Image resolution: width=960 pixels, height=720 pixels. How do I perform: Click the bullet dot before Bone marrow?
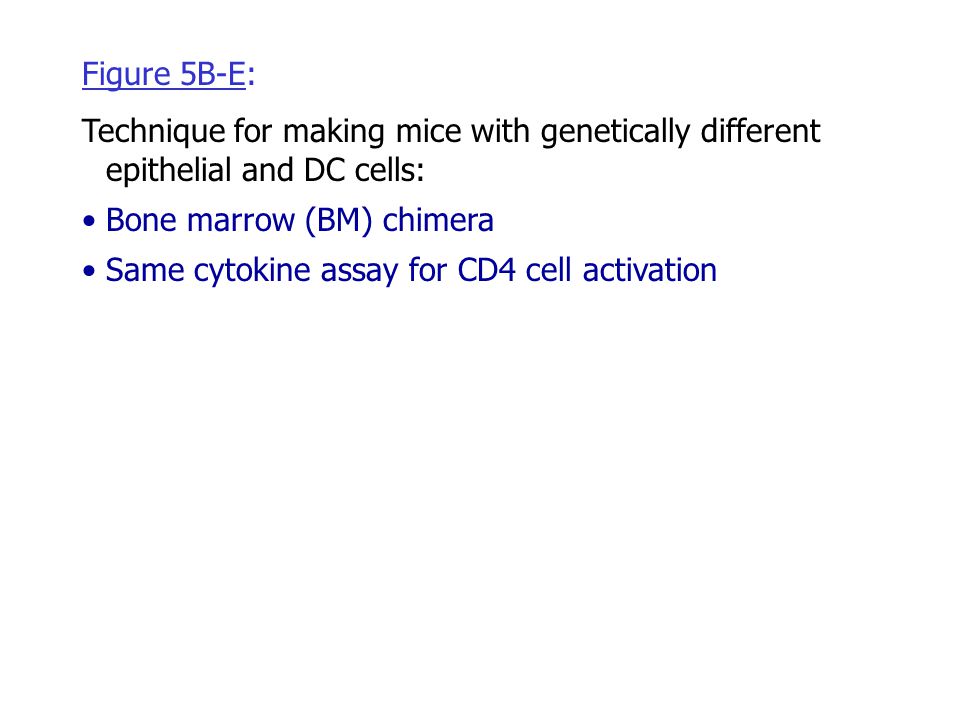point(89,222)
